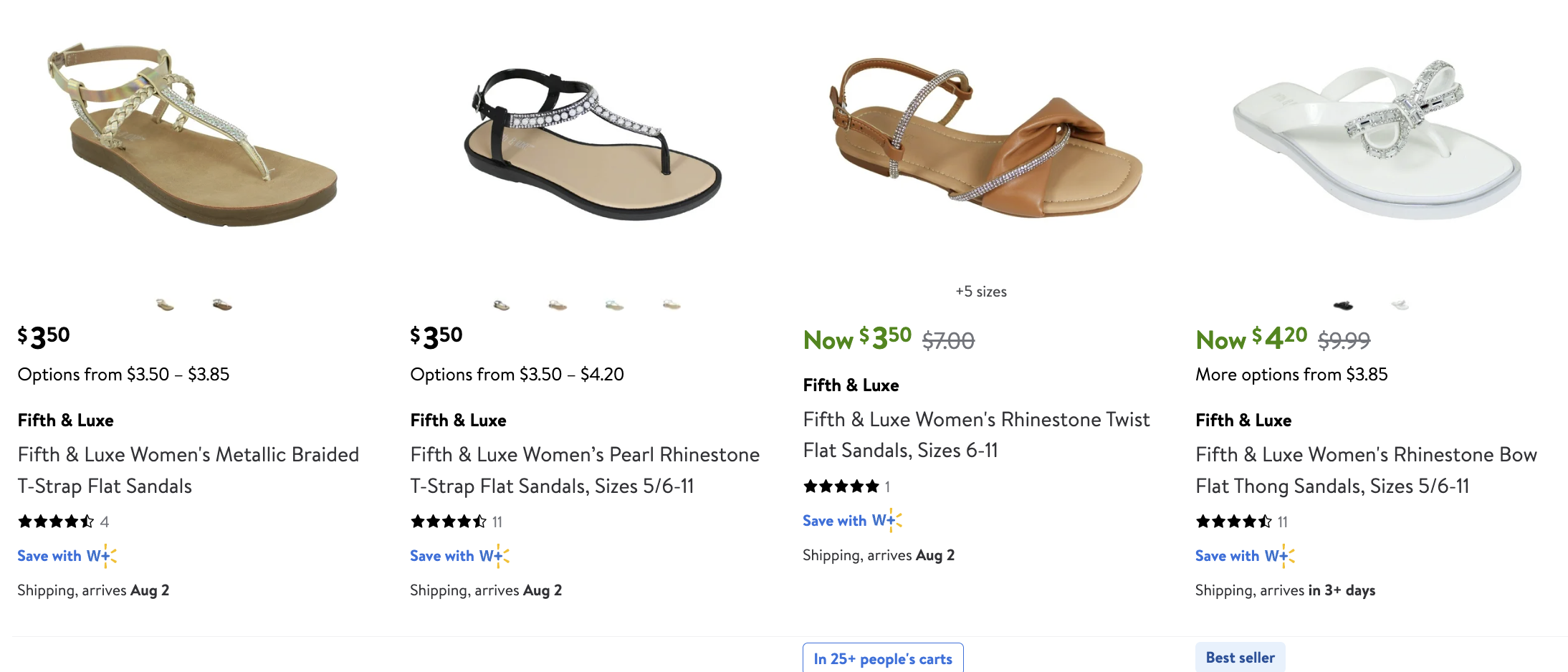Click the "Best seller" badge

point(1240,658)
